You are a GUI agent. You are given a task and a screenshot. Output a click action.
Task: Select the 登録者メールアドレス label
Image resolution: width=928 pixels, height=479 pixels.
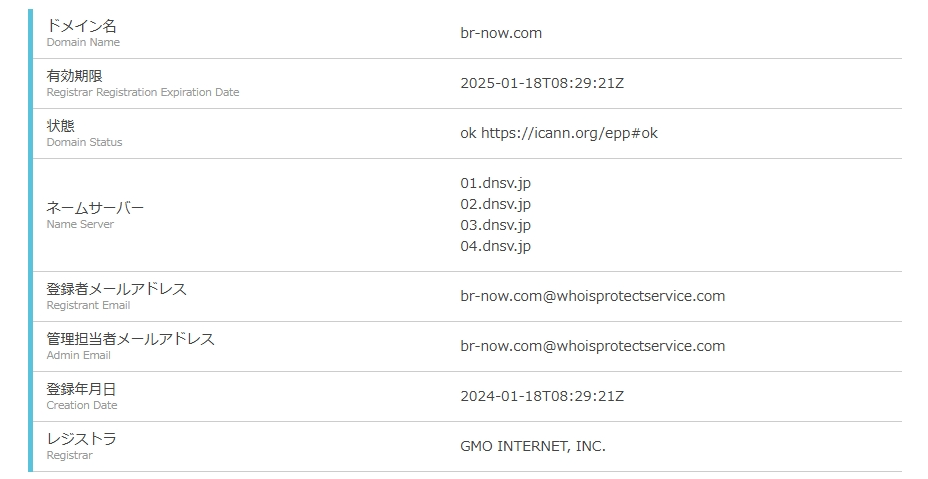pos(116,289)
